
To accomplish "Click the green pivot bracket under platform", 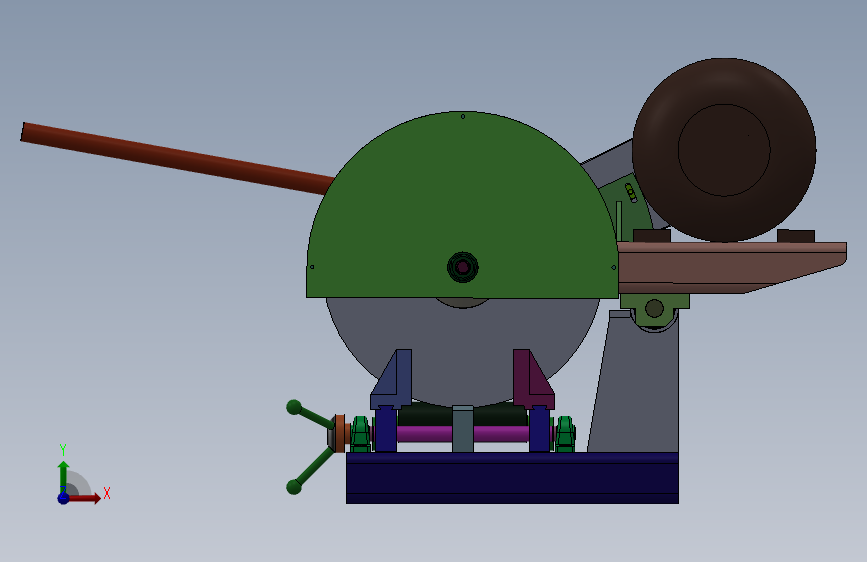I will point(654,309).
